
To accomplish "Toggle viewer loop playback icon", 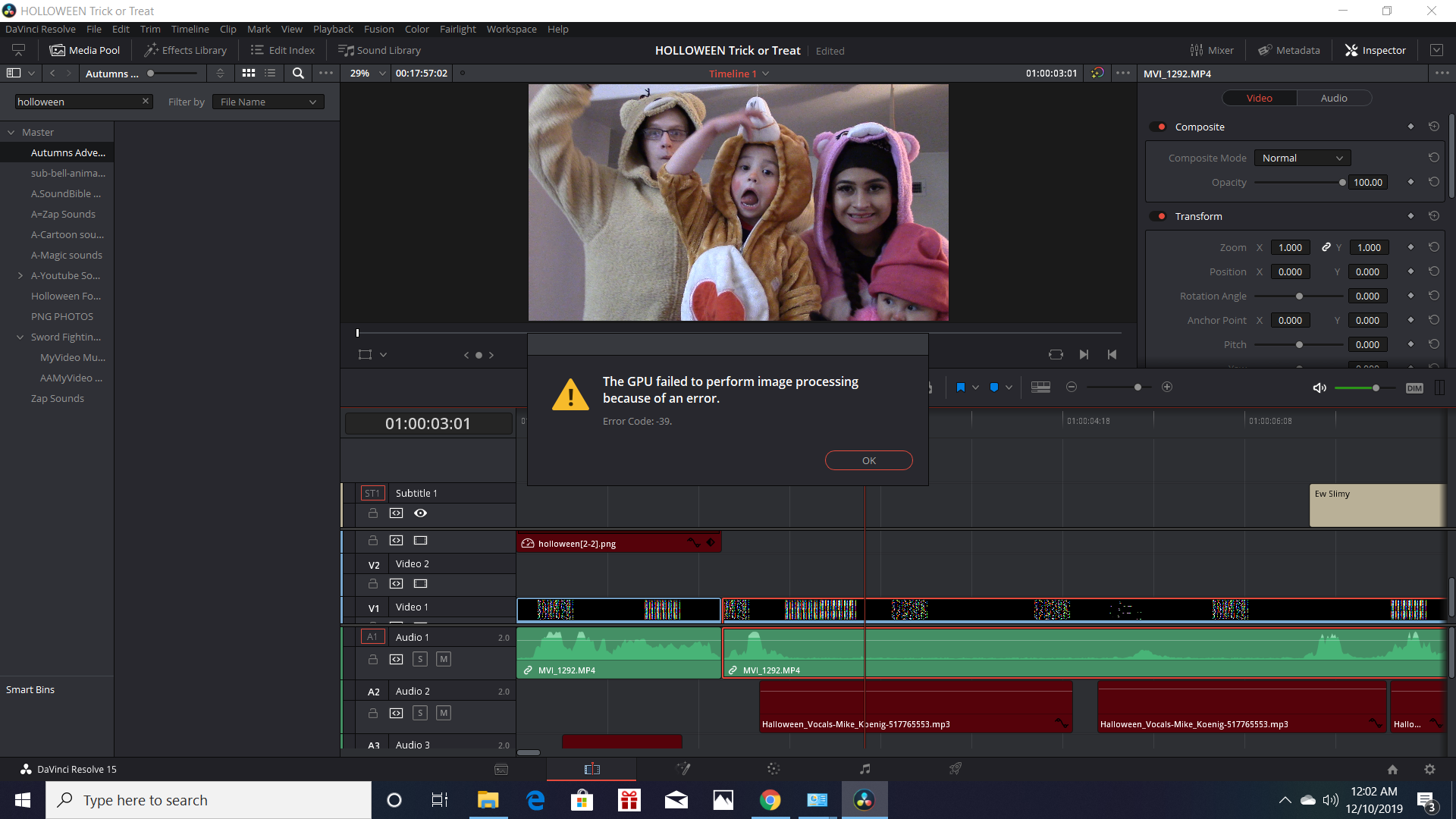I will pyautogui.click(x=1056, y=354).
